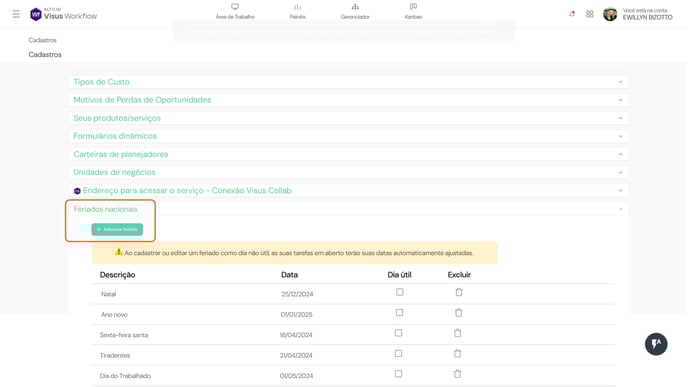Go to Área de Trabalho tab

click(x=235, y=11)
